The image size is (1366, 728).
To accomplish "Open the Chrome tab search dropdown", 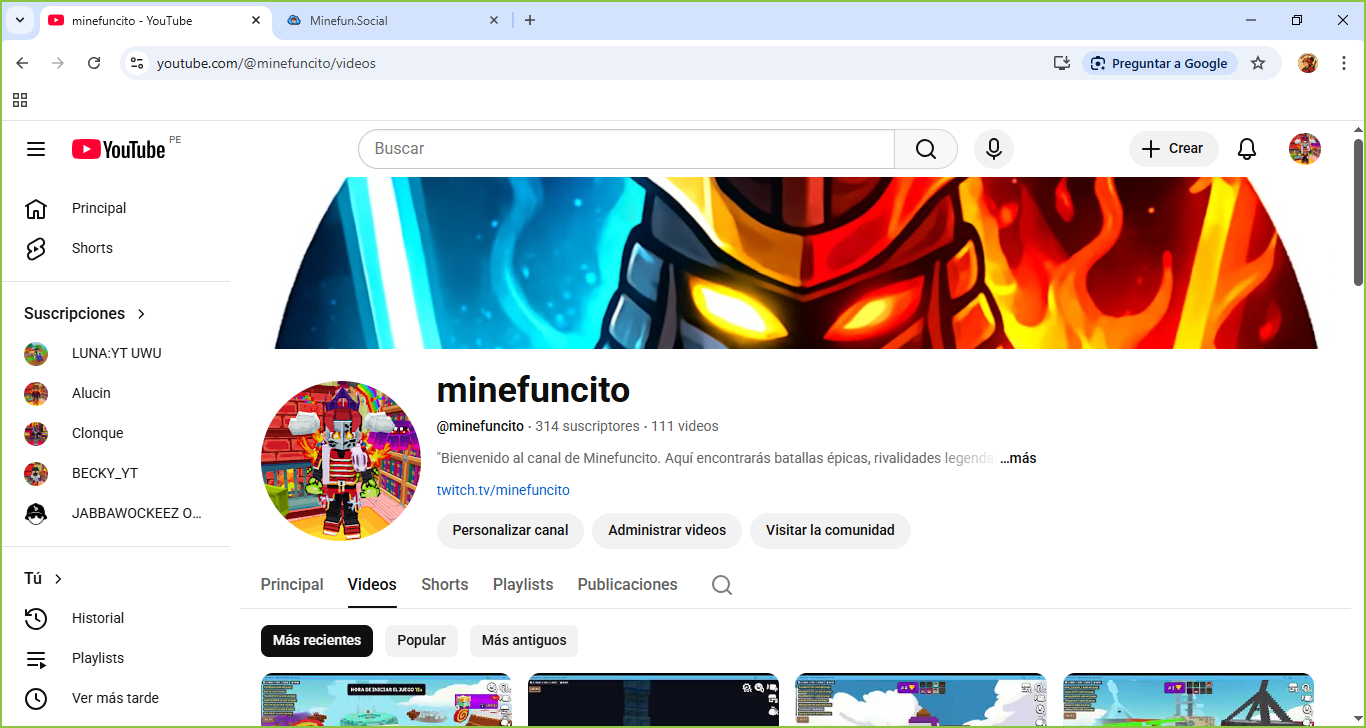I will tap(19, 20).
